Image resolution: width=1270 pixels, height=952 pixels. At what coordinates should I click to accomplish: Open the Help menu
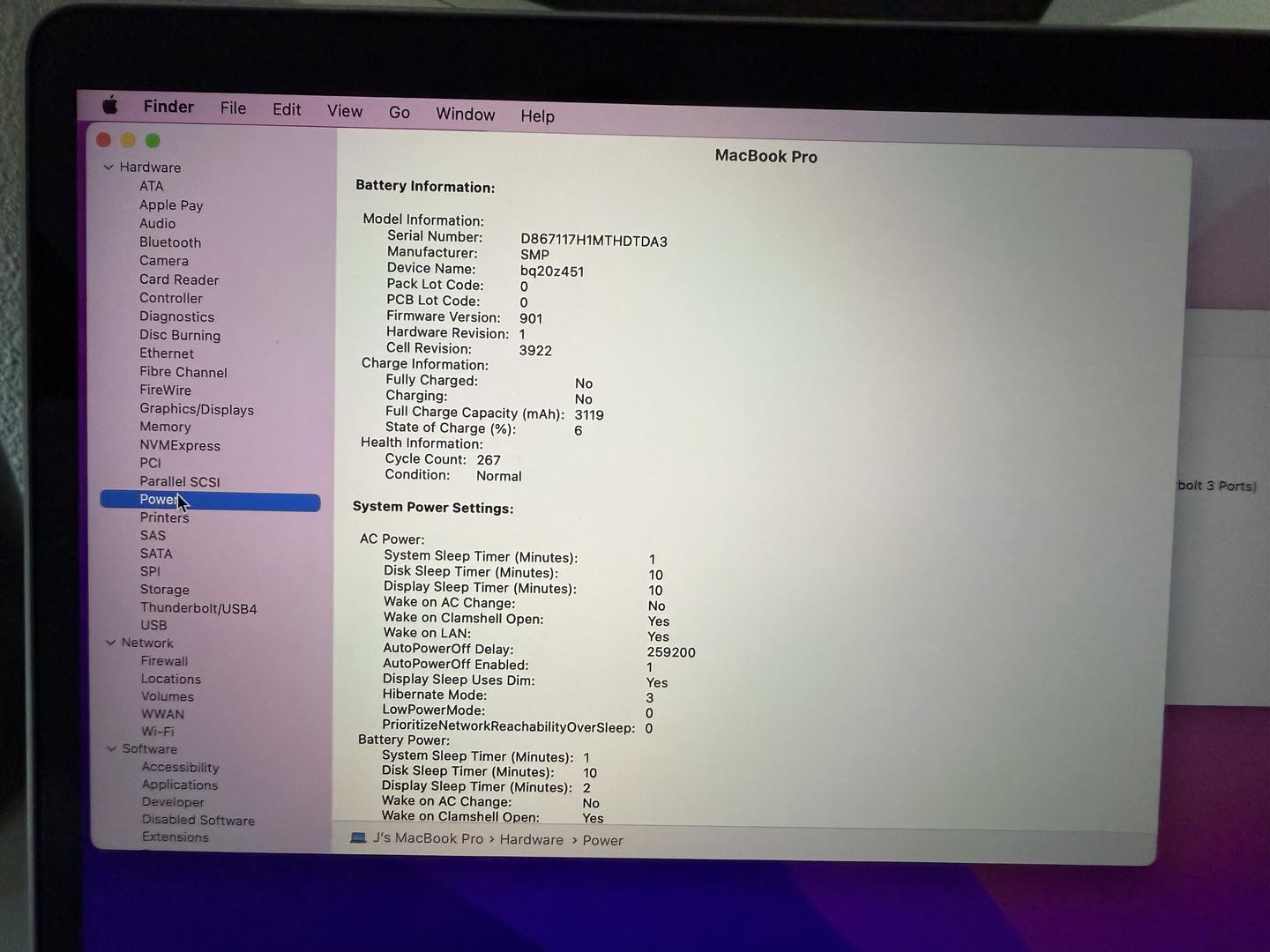pyautogui.click(x=537, y=116)
